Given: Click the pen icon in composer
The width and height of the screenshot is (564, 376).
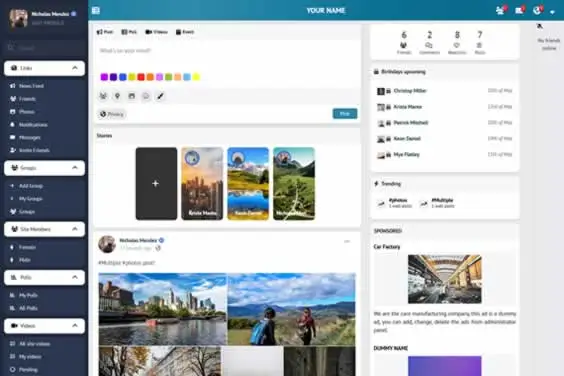Looking at the screenshot, I should point(160,96).
